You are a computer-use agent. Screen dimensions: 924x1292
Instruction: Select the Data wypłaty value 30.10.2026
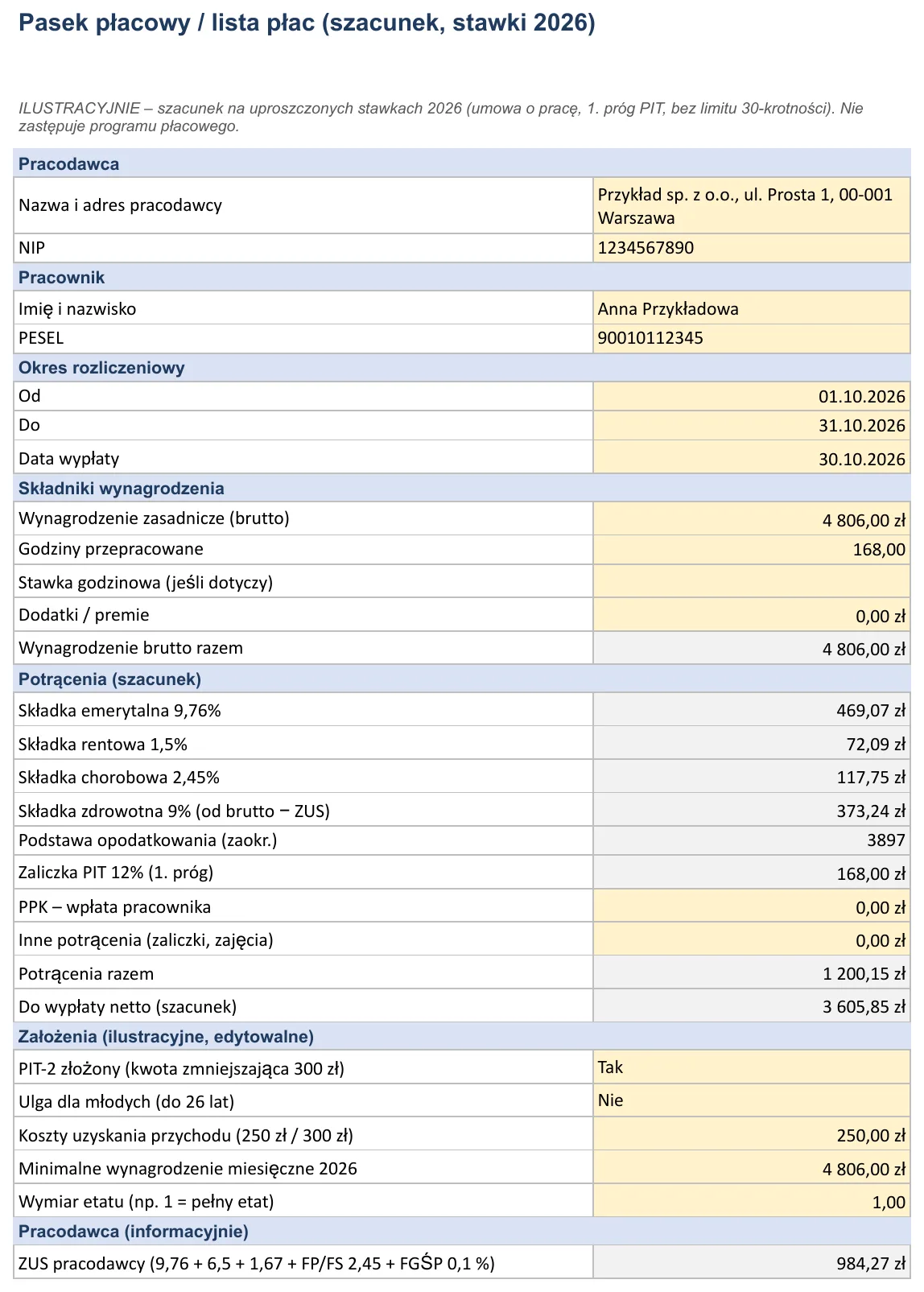coord(752,457)
